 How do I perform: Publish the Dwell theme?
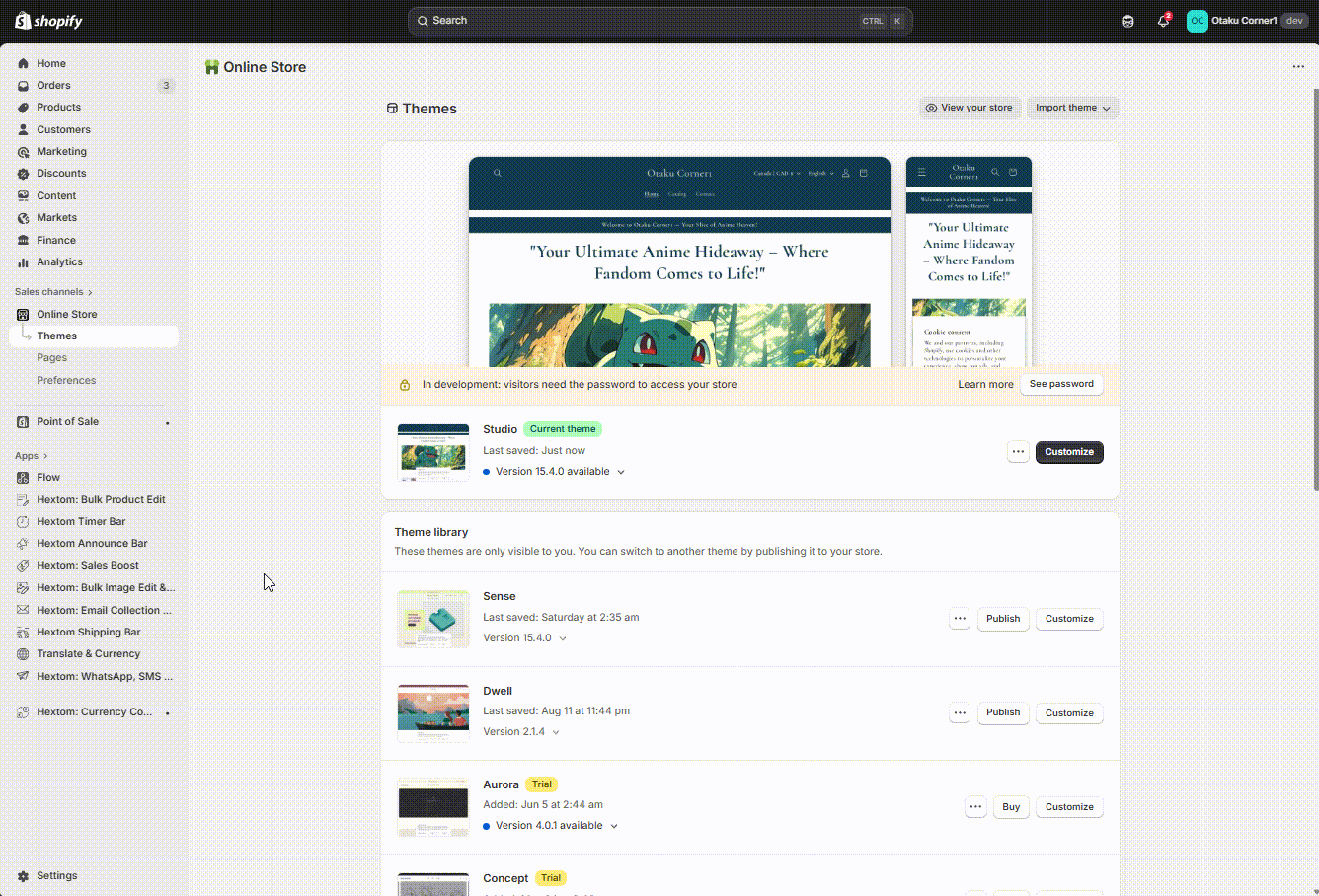click(x=1003, y=712)
